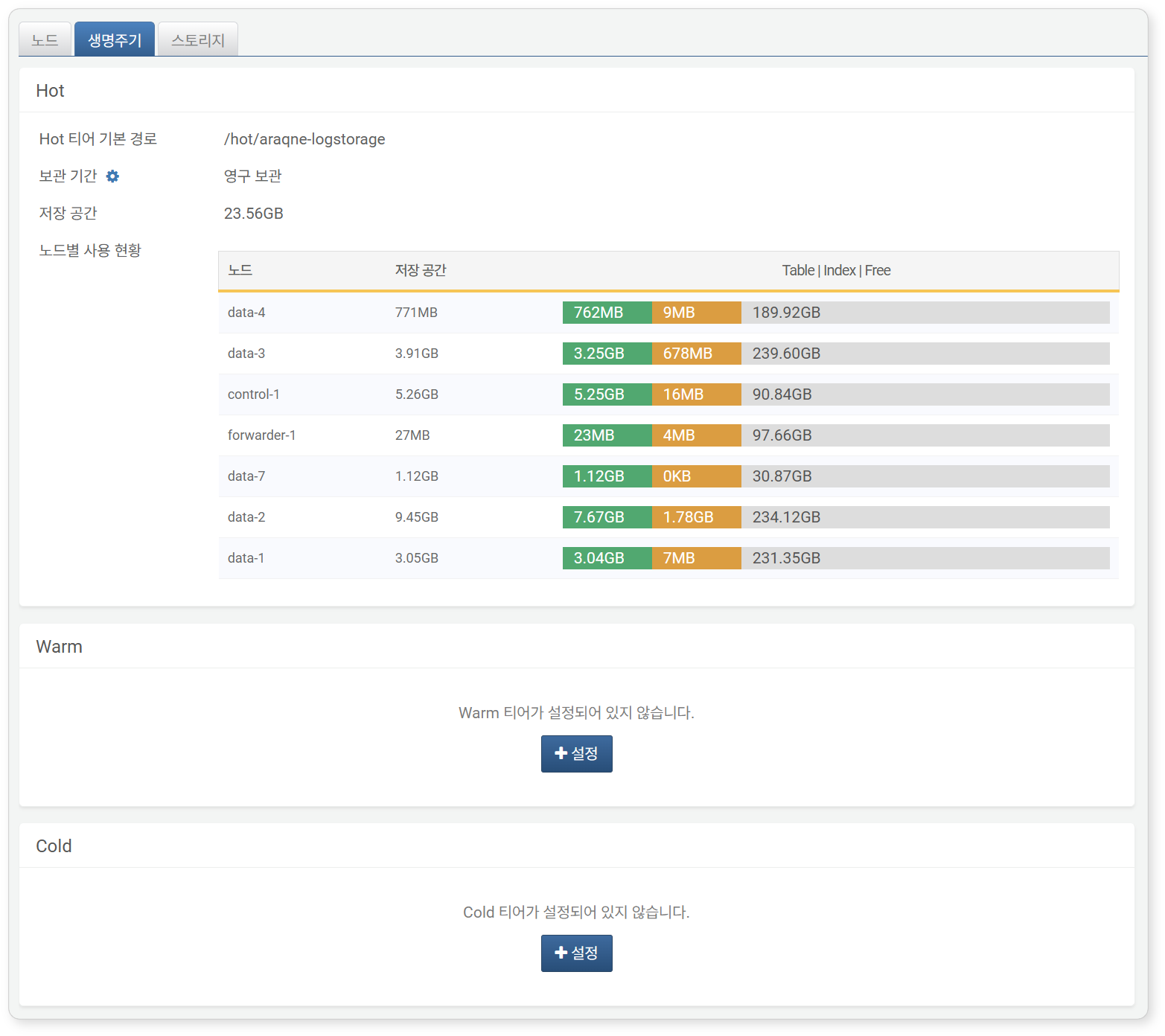Select node row forwarder-1
Viewport: 1165px width, 1036px height.
(x=668, y=435)
